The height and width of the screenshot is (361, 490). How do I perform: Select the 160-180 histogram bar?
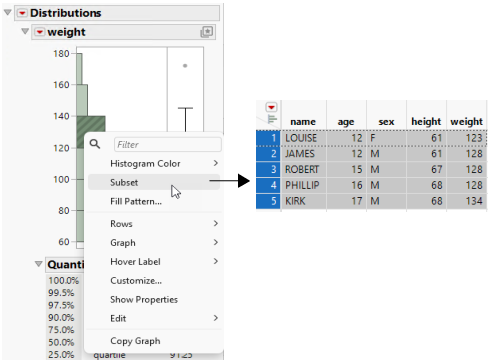point(79,69)
